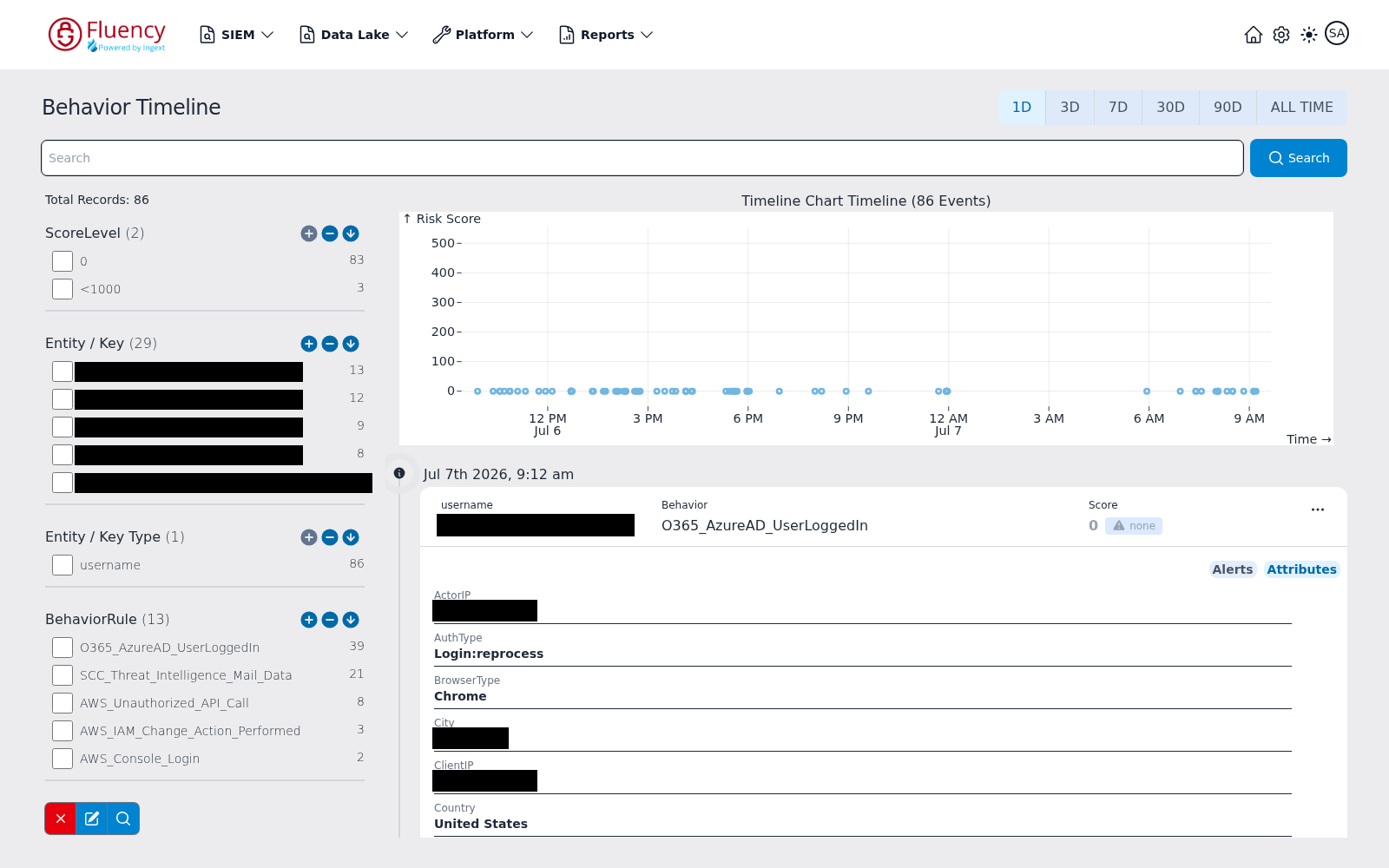
Task: Select the ALL TIME range tab
Action: [1302, 108]
